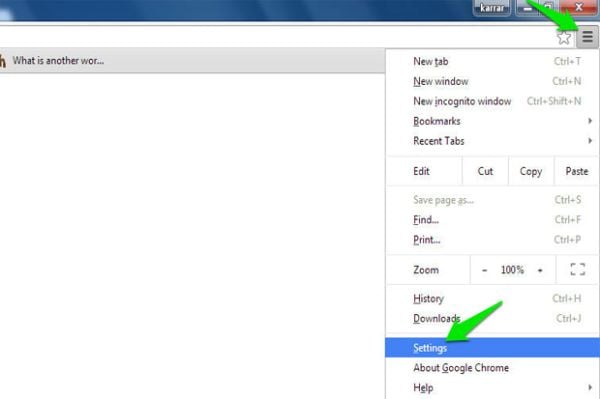
Task: Click the Paste button in Edit row
Action: click(x=577, y=171)
